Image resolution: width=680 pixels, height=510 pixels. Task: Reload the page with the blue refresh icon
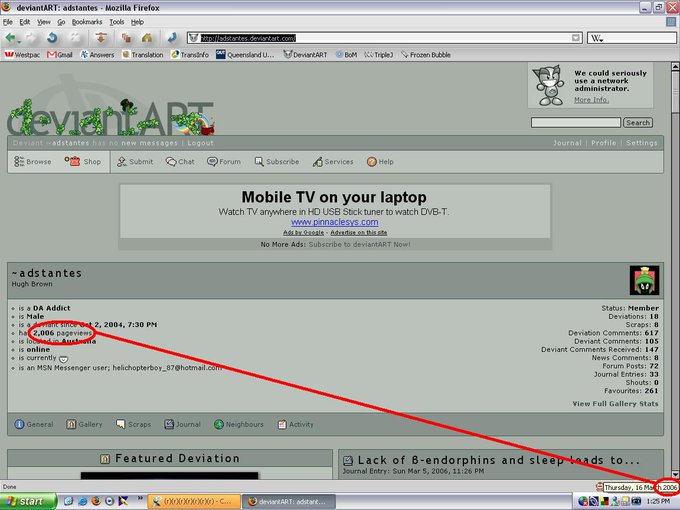point(52,38)
